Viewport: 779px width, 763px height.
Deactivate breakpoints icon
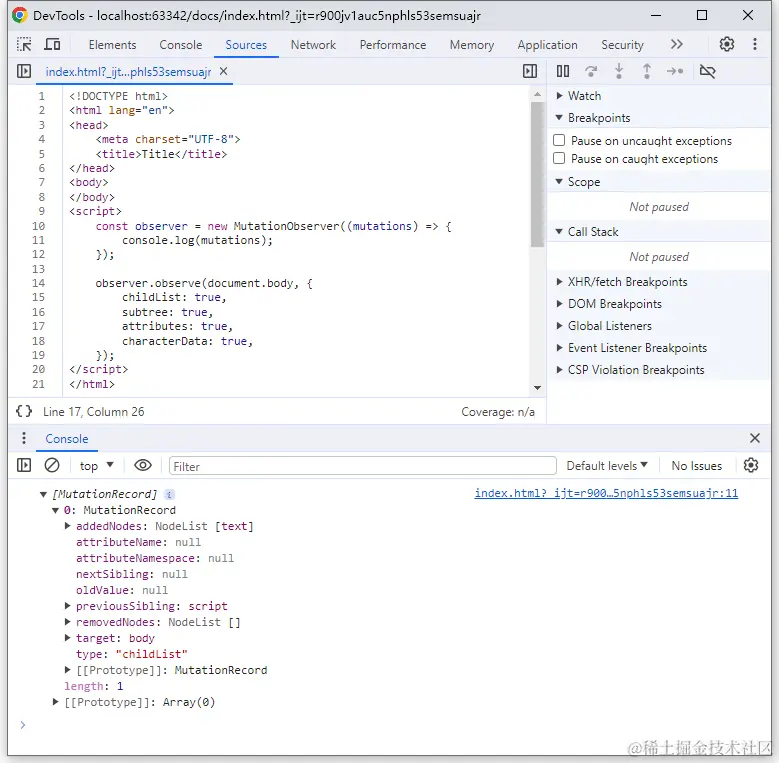coord(707,72)
